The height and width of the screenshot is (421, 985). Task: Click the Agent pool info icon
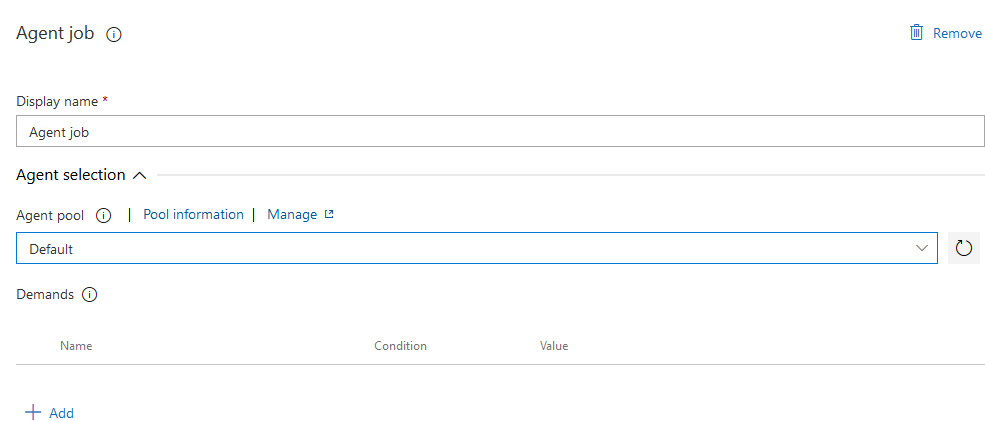click(x=104, y=215)
